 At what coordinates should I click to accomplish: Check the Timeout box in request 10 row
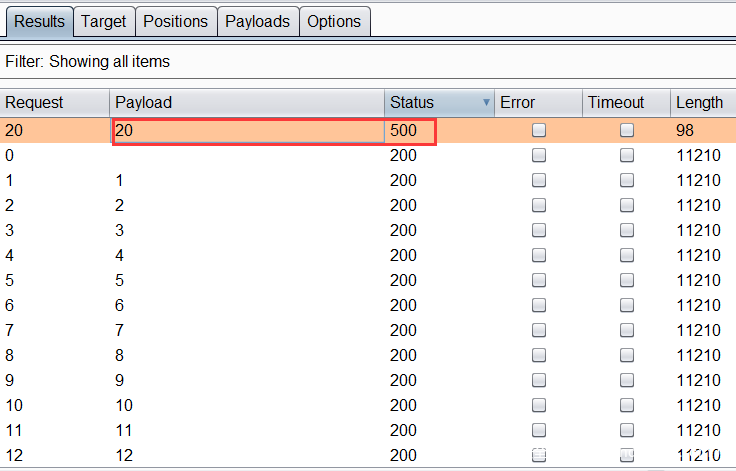point(627,405)
